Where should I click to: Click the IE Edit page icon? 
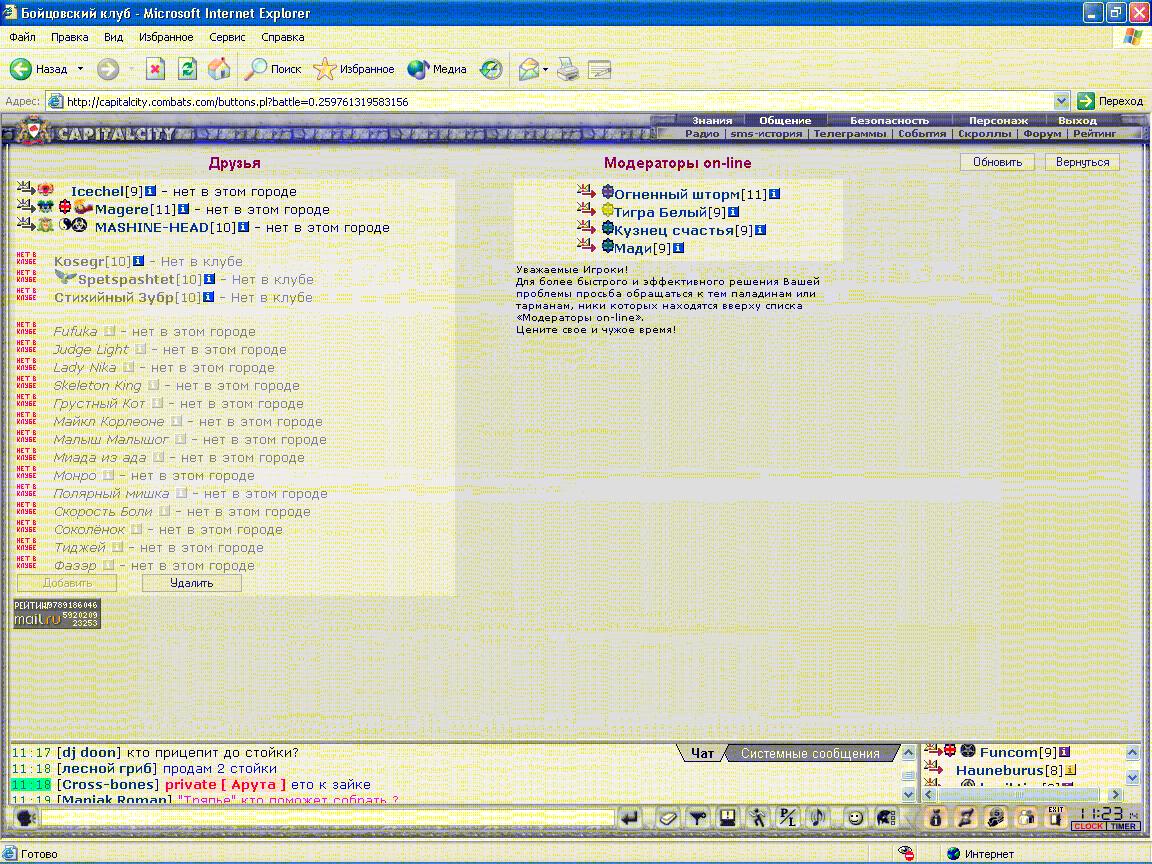click(x=600, y=69)
